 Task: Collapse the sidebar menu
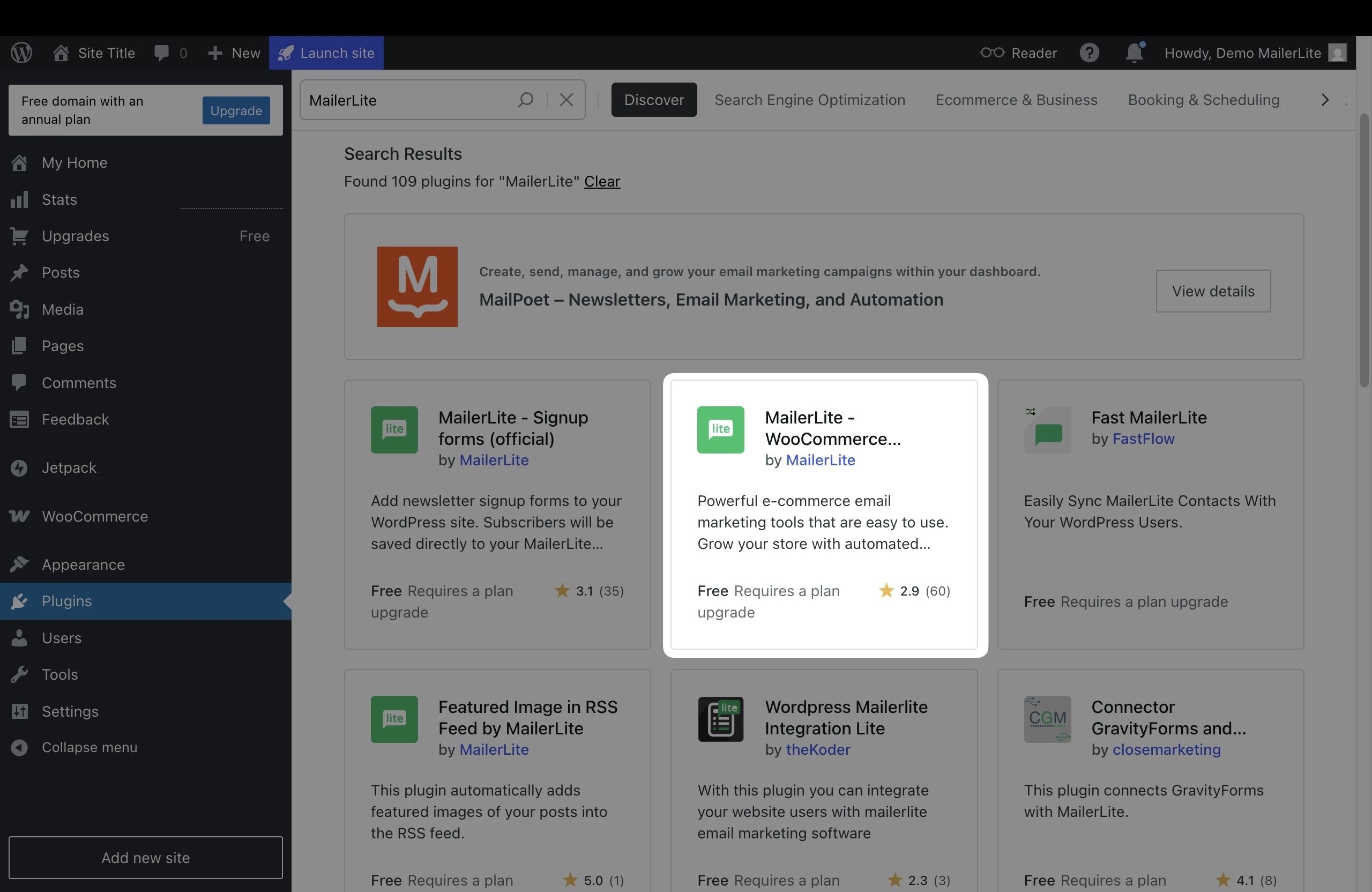tap(89, 747)
